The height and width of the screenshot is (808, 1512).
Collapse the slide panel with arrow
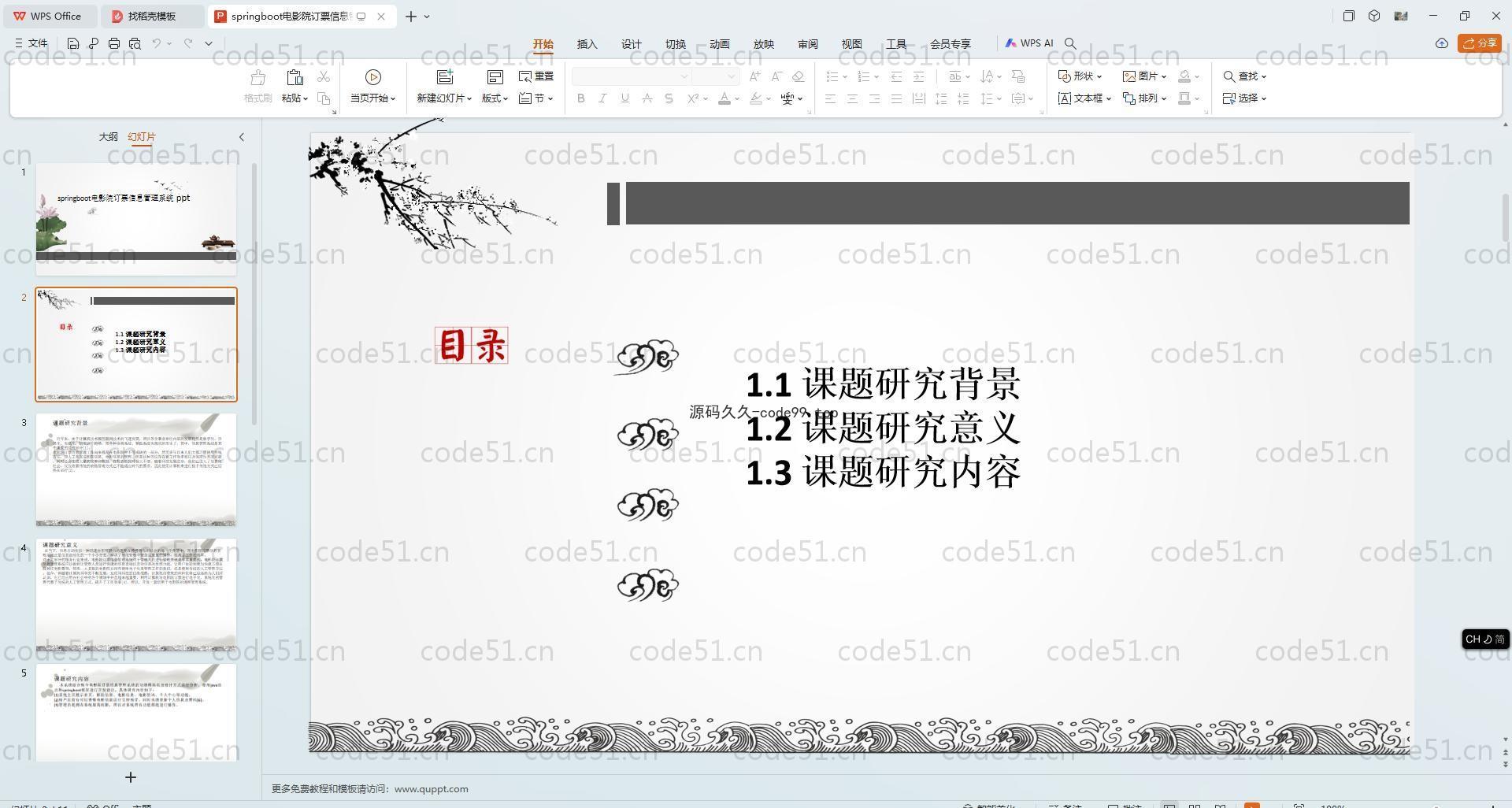242,137
